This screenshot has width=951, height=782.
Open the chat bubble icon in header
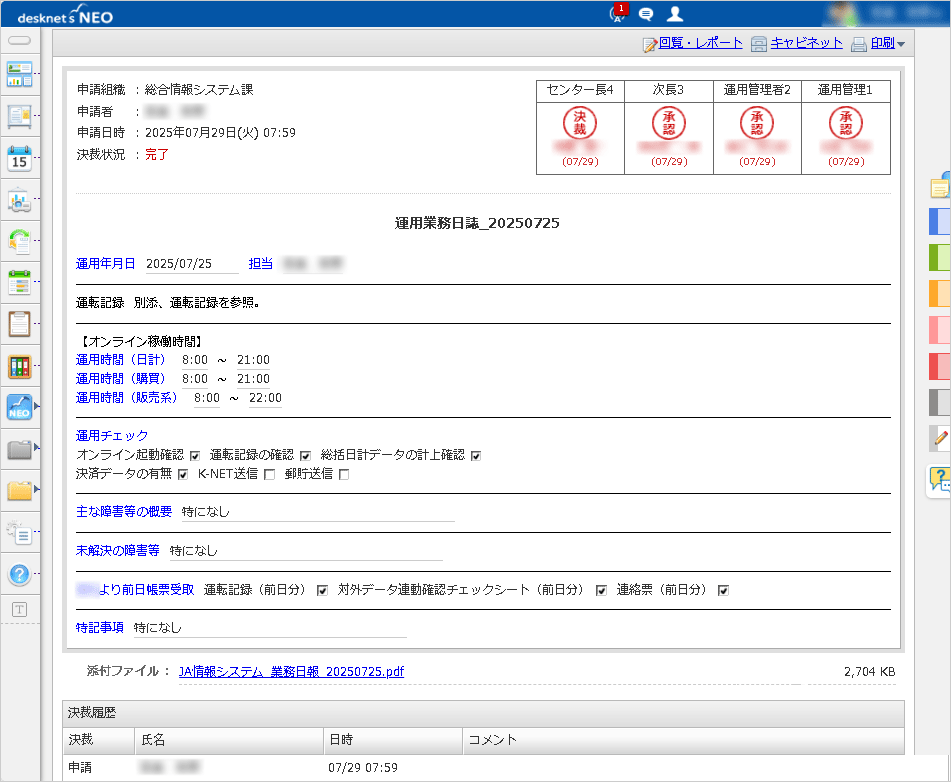pyautogui.click(x=645, y=13)
